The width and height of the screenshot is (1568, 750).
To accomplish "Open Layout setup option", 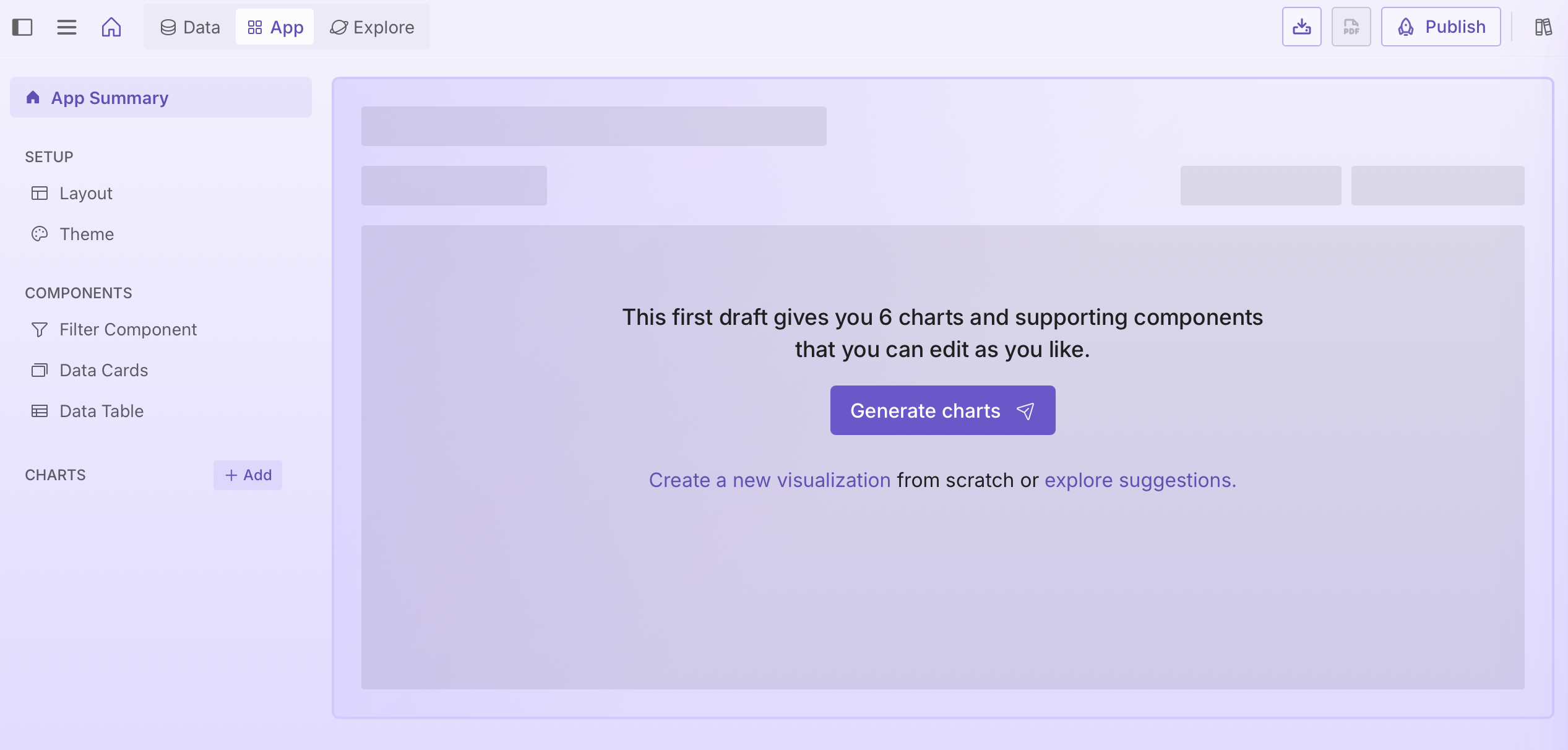I will [86, 194].
